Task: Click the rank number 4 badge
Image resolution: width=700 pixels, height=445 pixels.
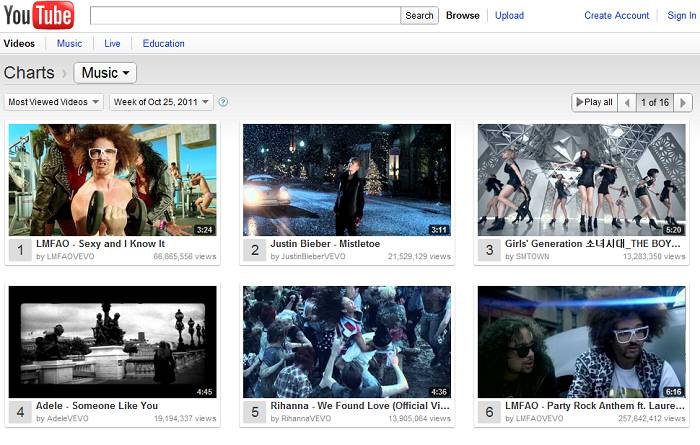Action: click(20, 412)
